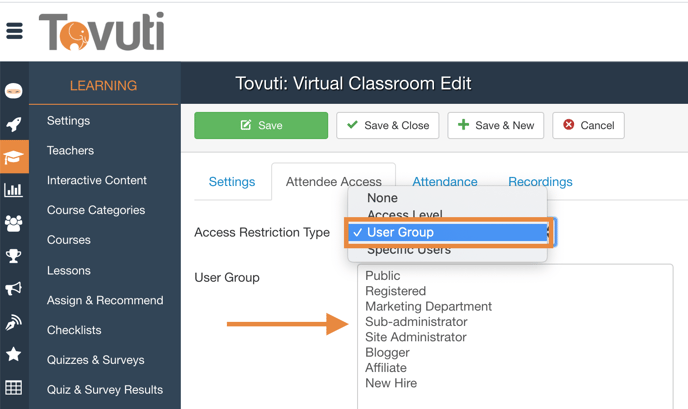Choose None in restriction type dropdown

447,198
